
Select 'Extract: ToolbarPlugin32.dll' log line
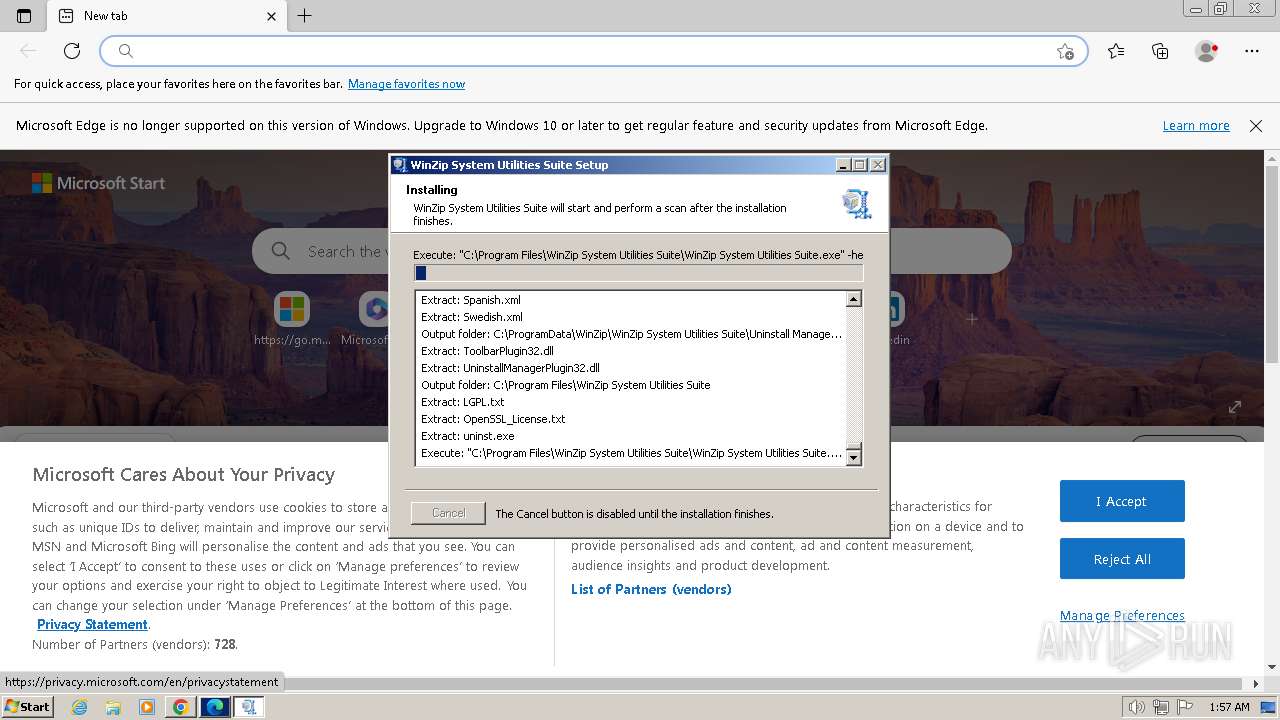[x=487, y=351]
